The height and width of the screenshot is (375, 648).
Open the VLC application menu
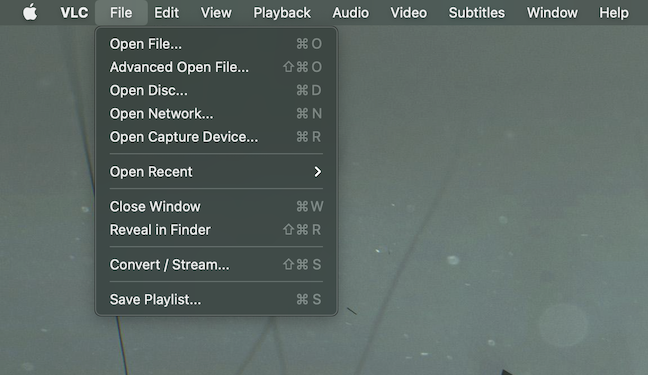pyautogui.click(x=74, y=12)
